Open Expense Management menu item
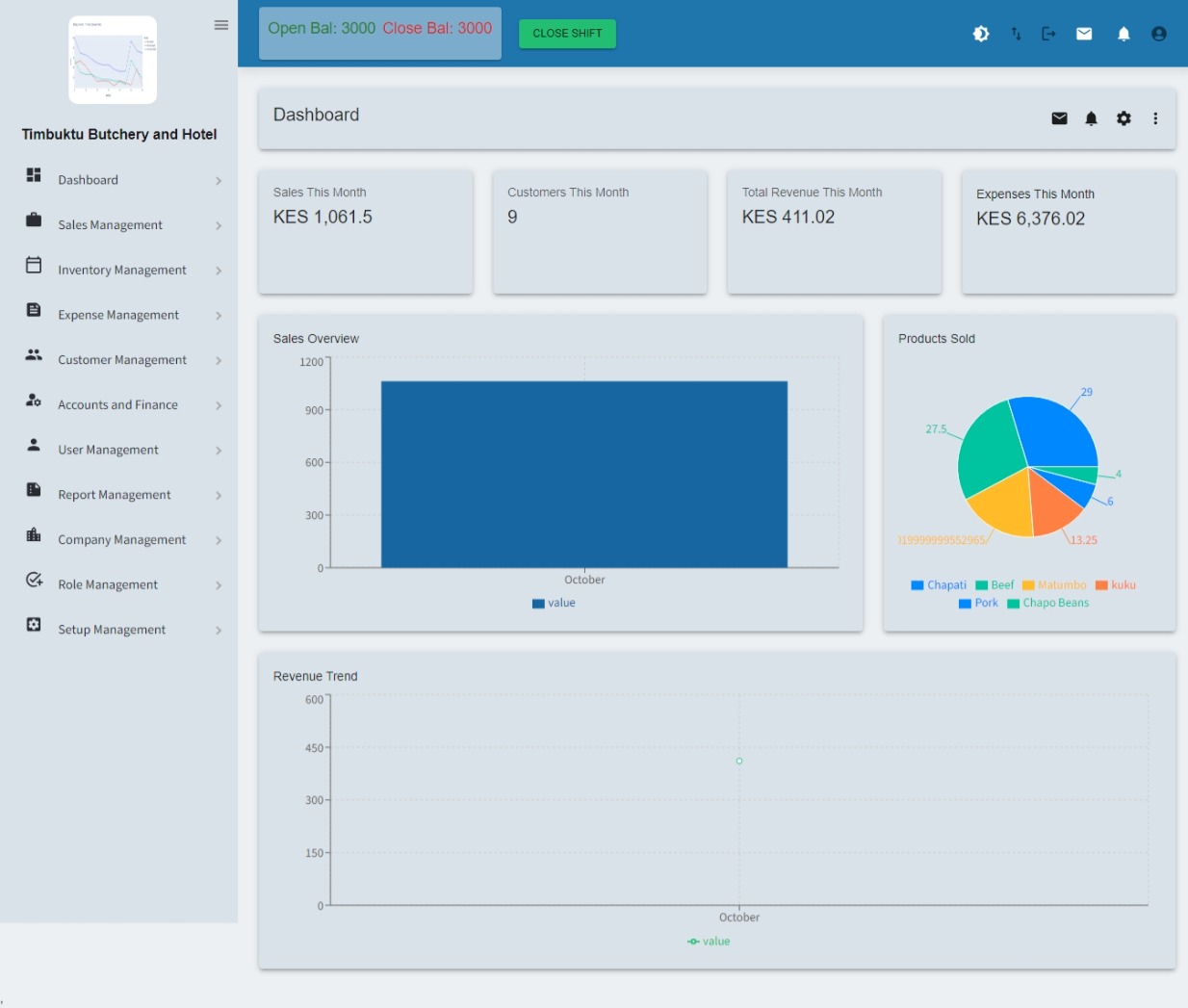 (x=118, y=315)
